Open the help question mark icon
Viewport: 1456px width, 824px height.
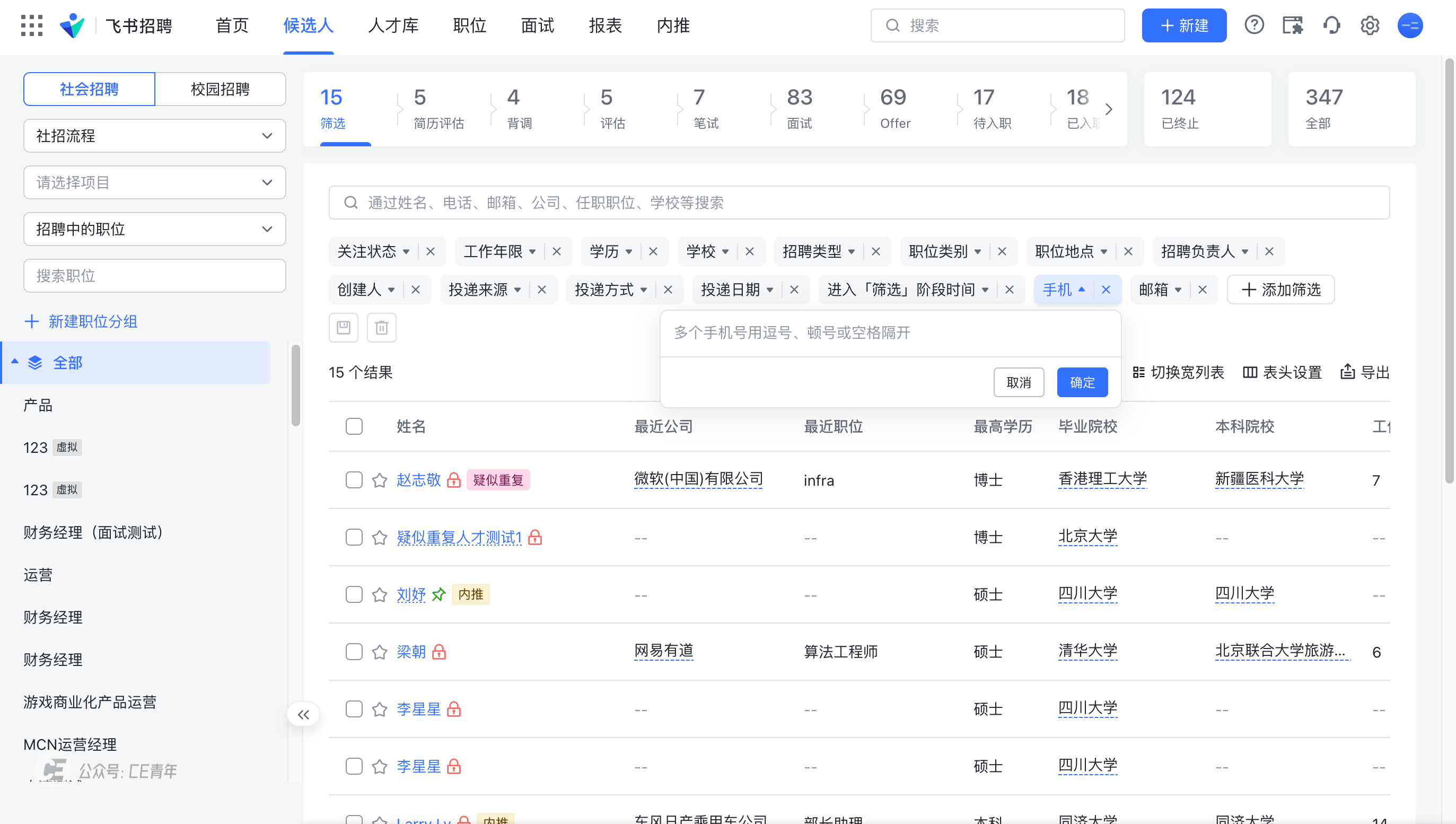click(1253, 25)
